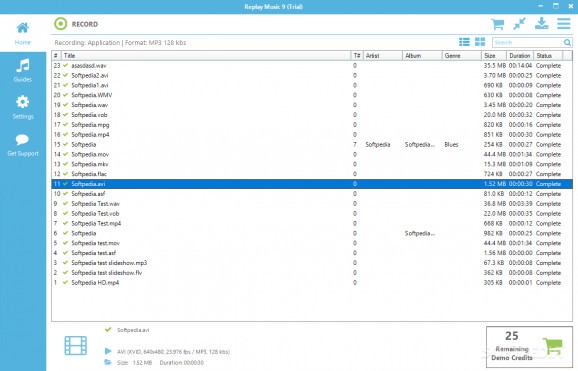The height and width of the screenshot is (371, 578).
Task: Select the Softpedia Test.vob row
Action: (312, 214)
